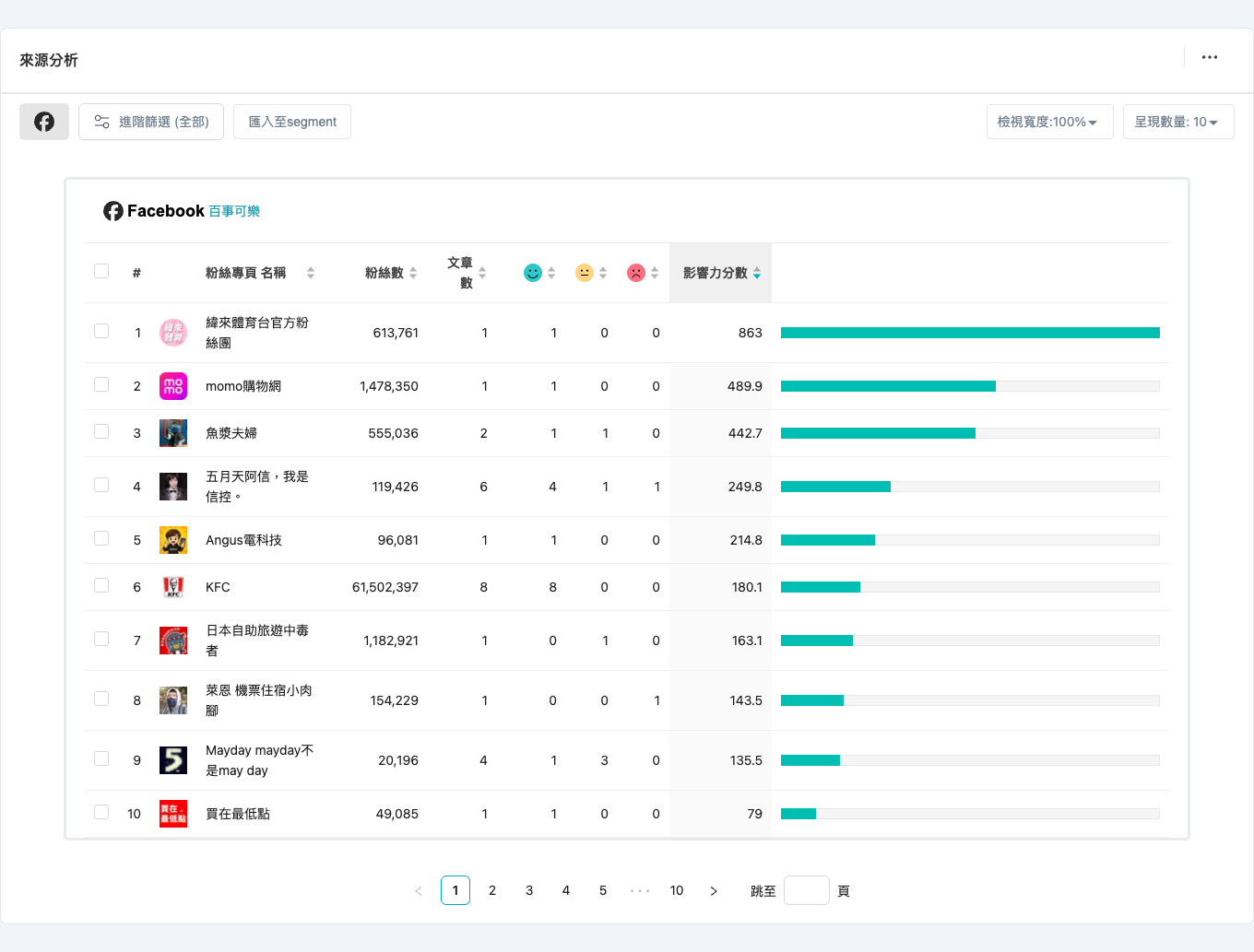This screenshot has height=952, width=1254.
Task: Click the KFC influence score bar
Action: coord(970,587)
